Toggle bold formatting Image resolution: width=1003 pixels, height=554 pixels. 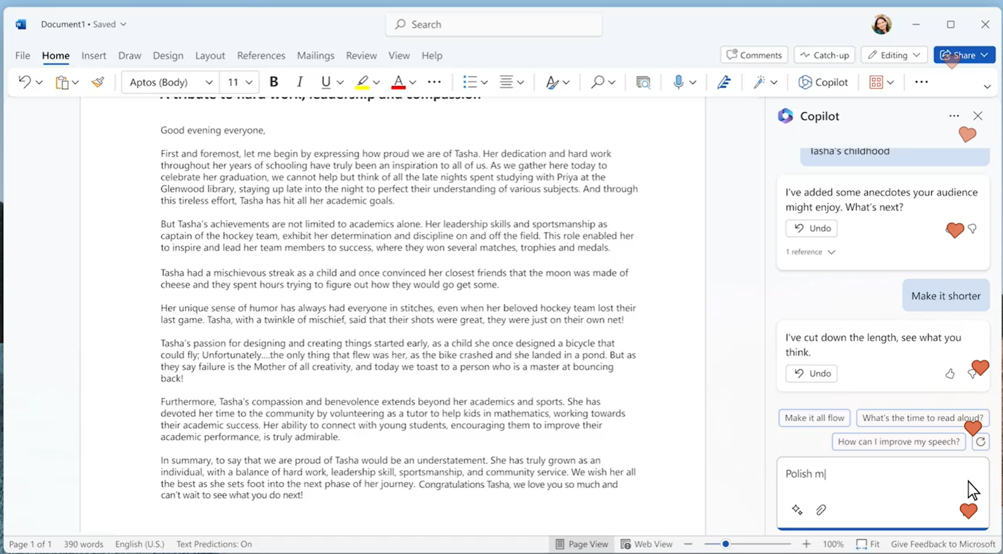coord(274,82)
